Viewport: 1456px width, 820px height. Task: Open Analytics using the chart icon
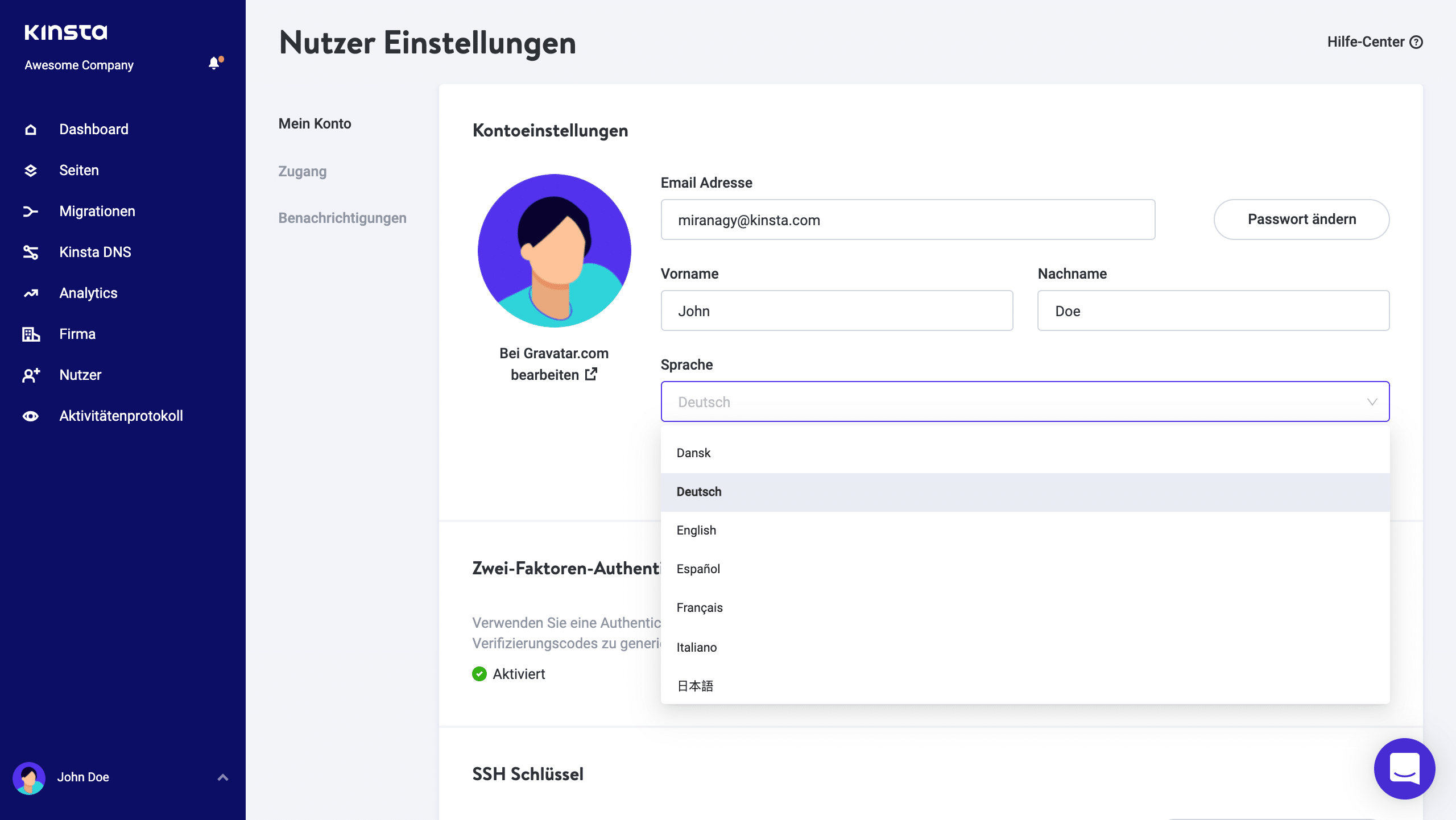point(30,293)
